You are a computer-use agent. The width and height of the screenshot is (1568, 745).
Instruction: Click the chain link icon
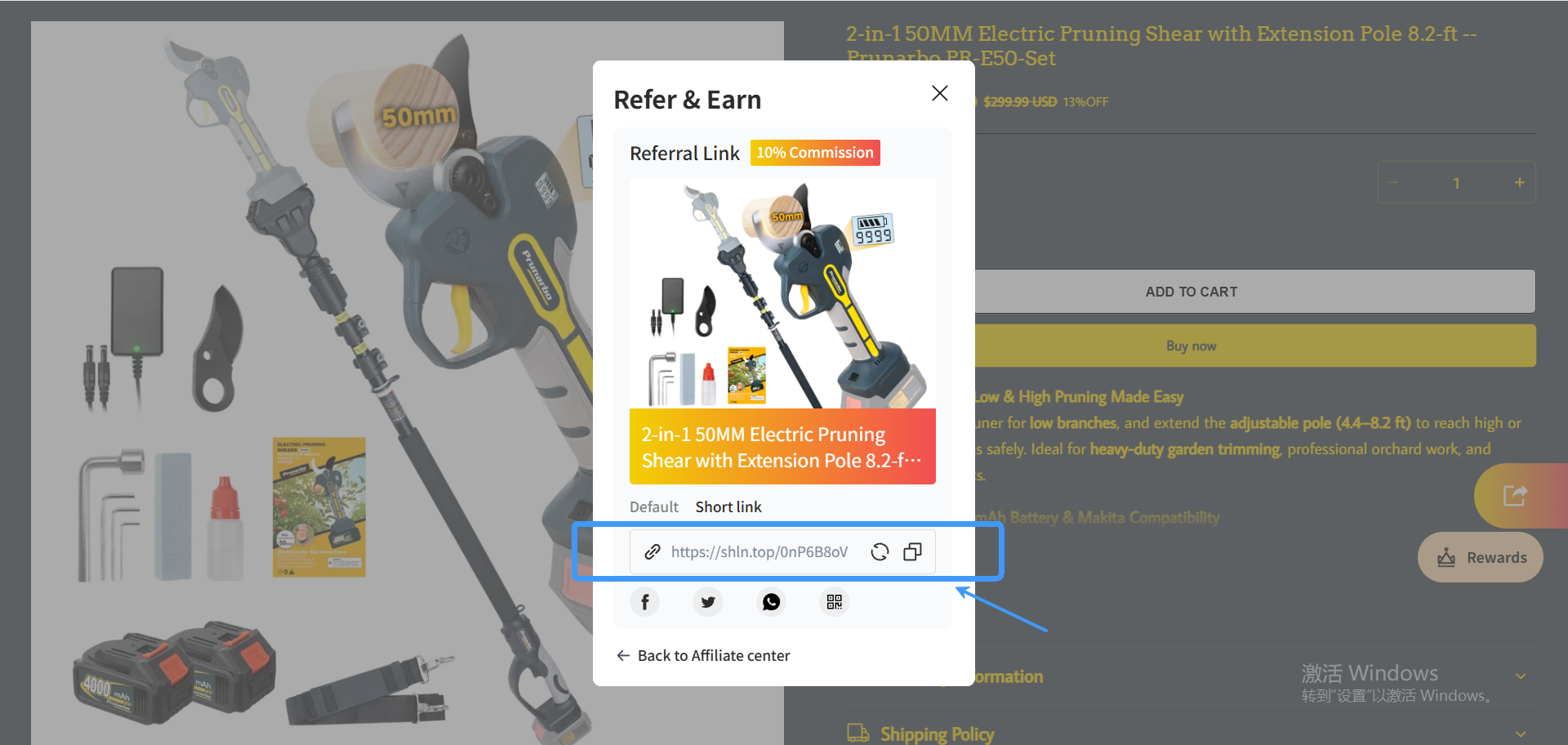tap(653, 552)
